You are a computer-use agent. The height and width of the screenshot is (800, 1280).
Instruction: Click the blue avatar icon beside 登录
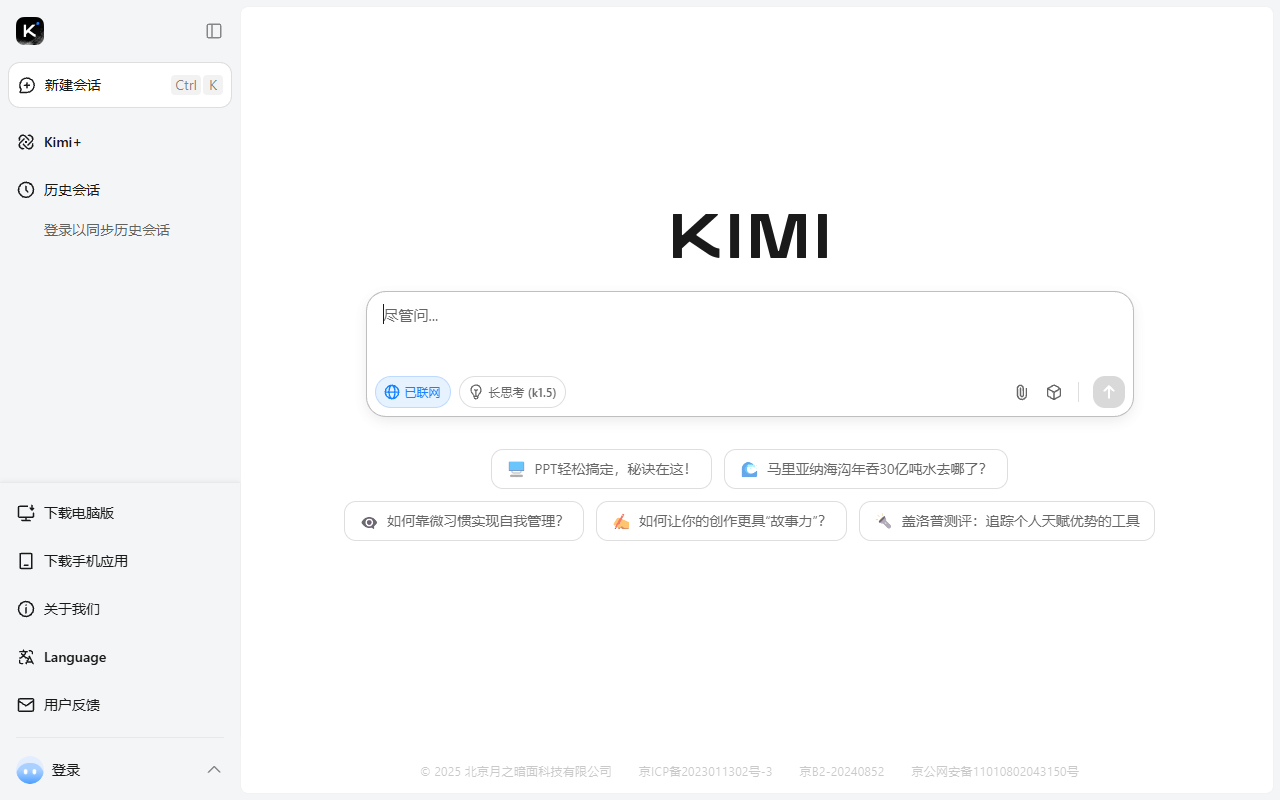(x=30, y=770)
